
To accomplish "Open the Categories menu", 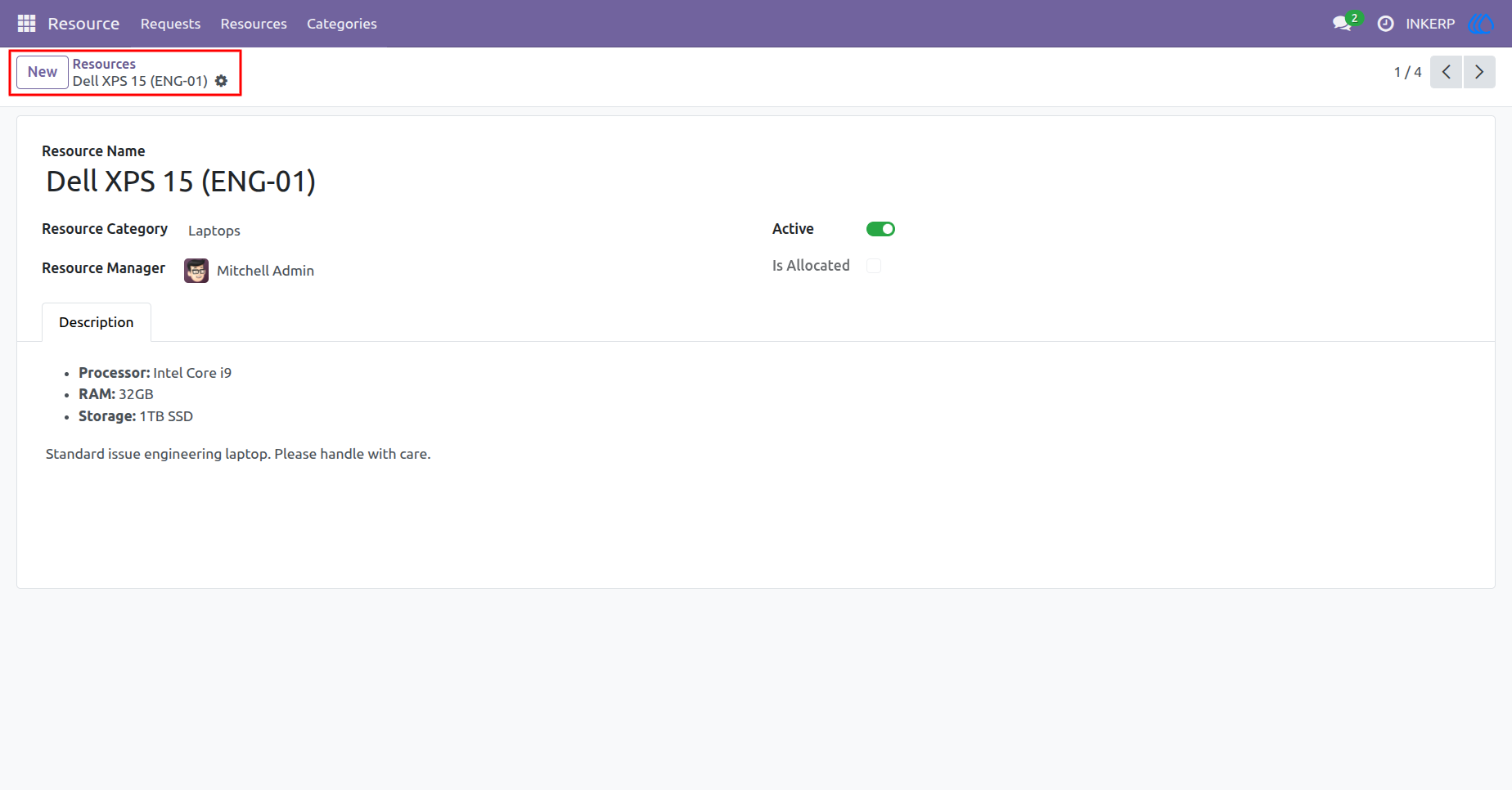I will 342,24.
